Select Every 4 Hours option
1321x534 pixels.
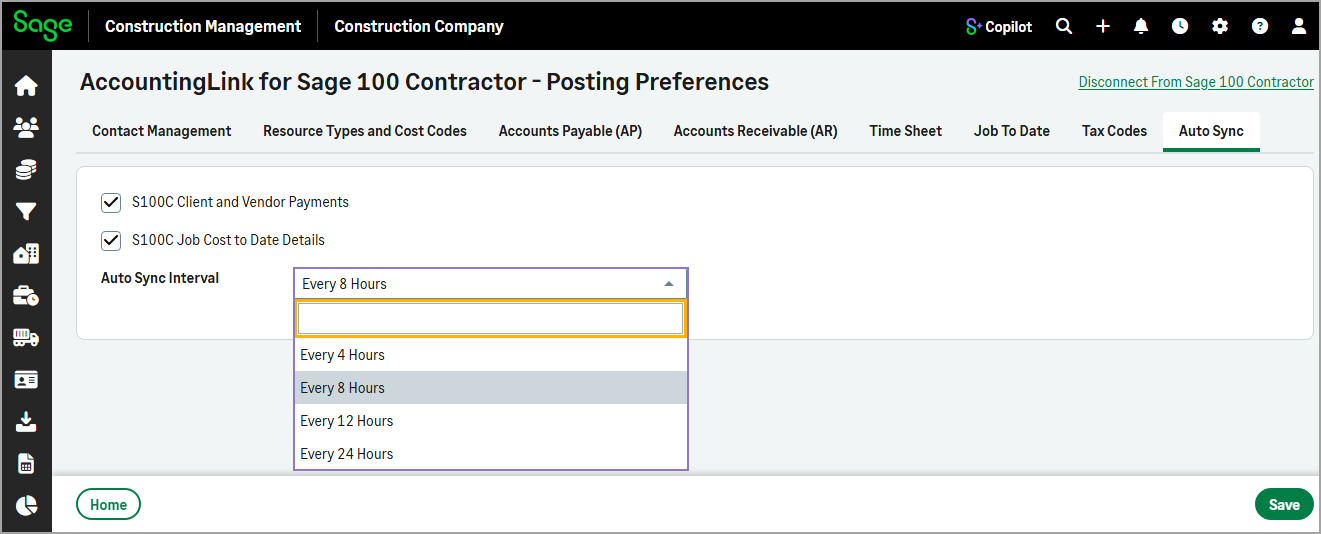pos(343,355)
